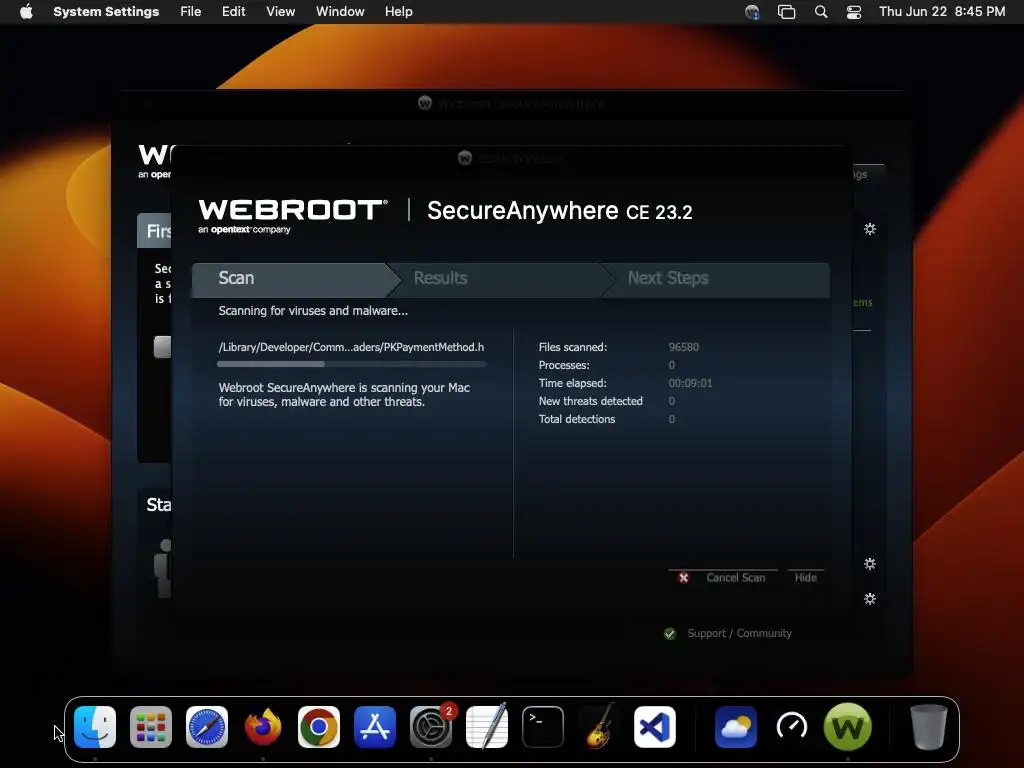Screen dimensions: 1024x768
Task: Hide the scan window
Action: pos(805,578)
